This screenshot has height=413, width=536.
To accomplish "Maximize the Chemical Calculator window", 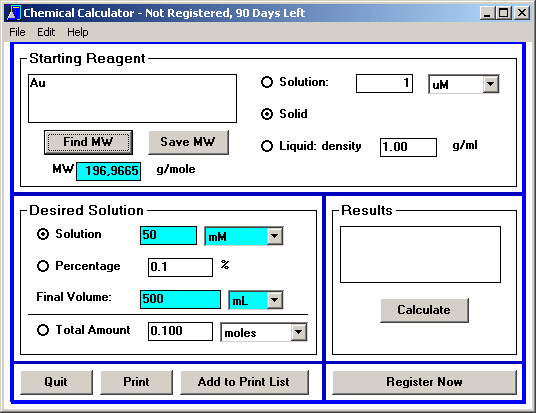I will (x=504, y=13).
